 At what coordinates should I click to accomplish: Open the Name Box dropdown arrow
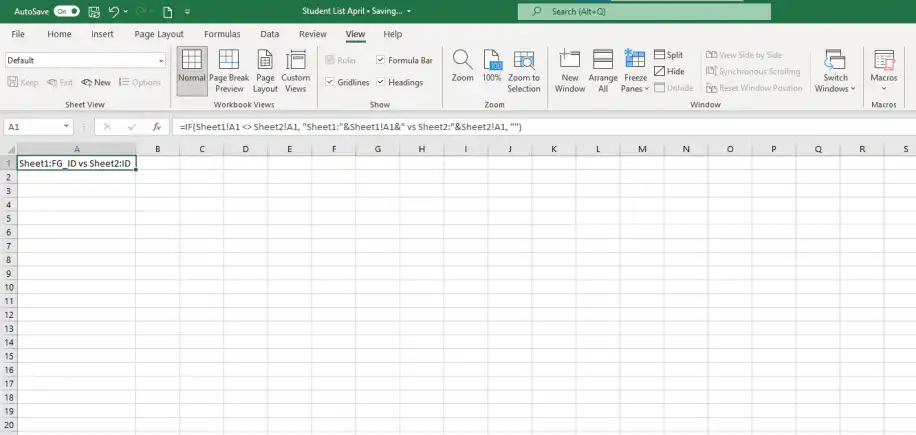tap(66, 127)
